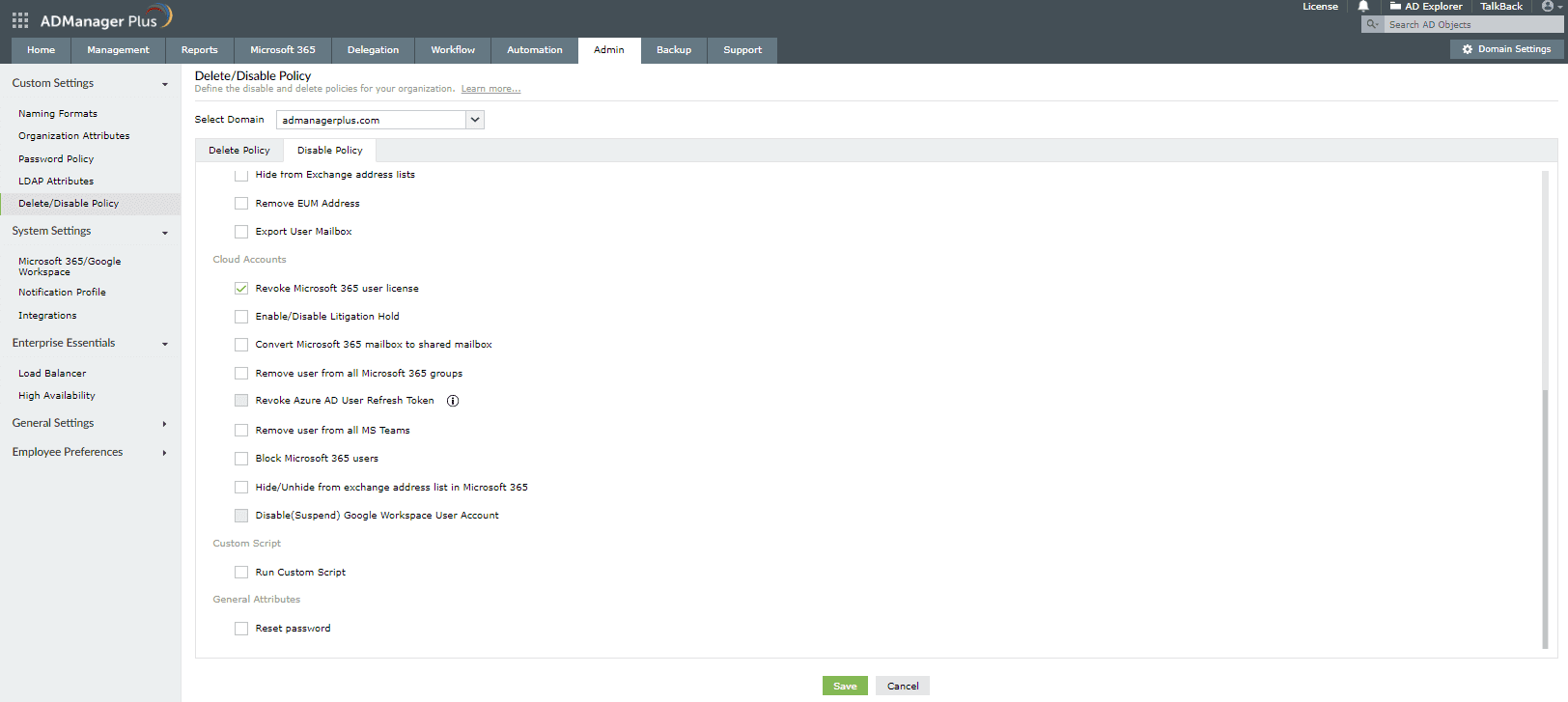Open Organization Attributes settings
Viewport: 1568px width, 702px height.
[x=74, y=136]
